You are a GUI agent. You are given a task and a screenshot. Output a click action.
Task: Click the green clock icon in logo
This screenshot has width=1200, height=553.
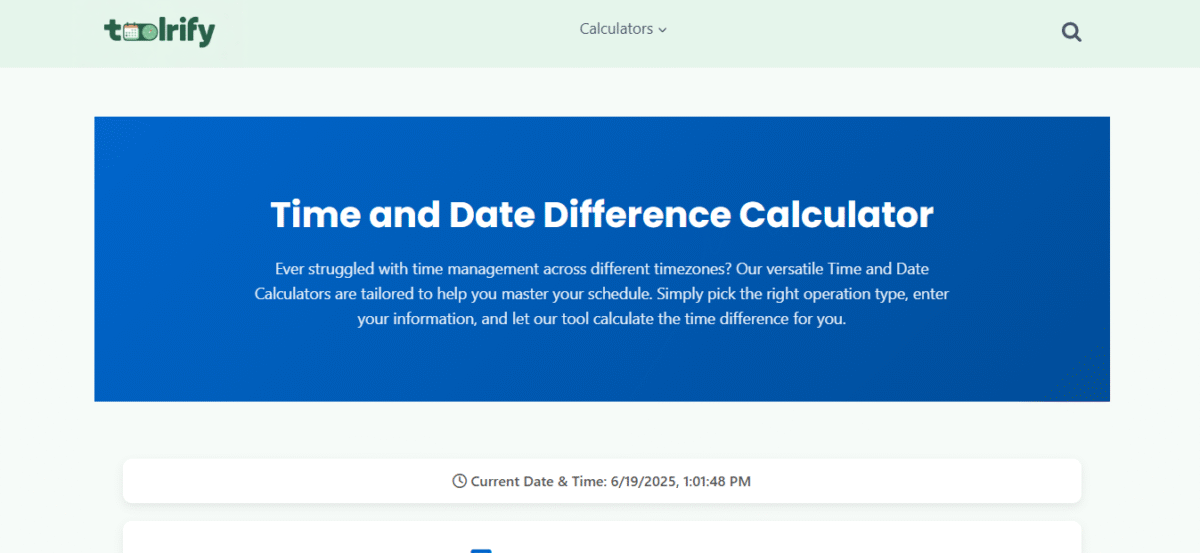(x=149, y=32)
